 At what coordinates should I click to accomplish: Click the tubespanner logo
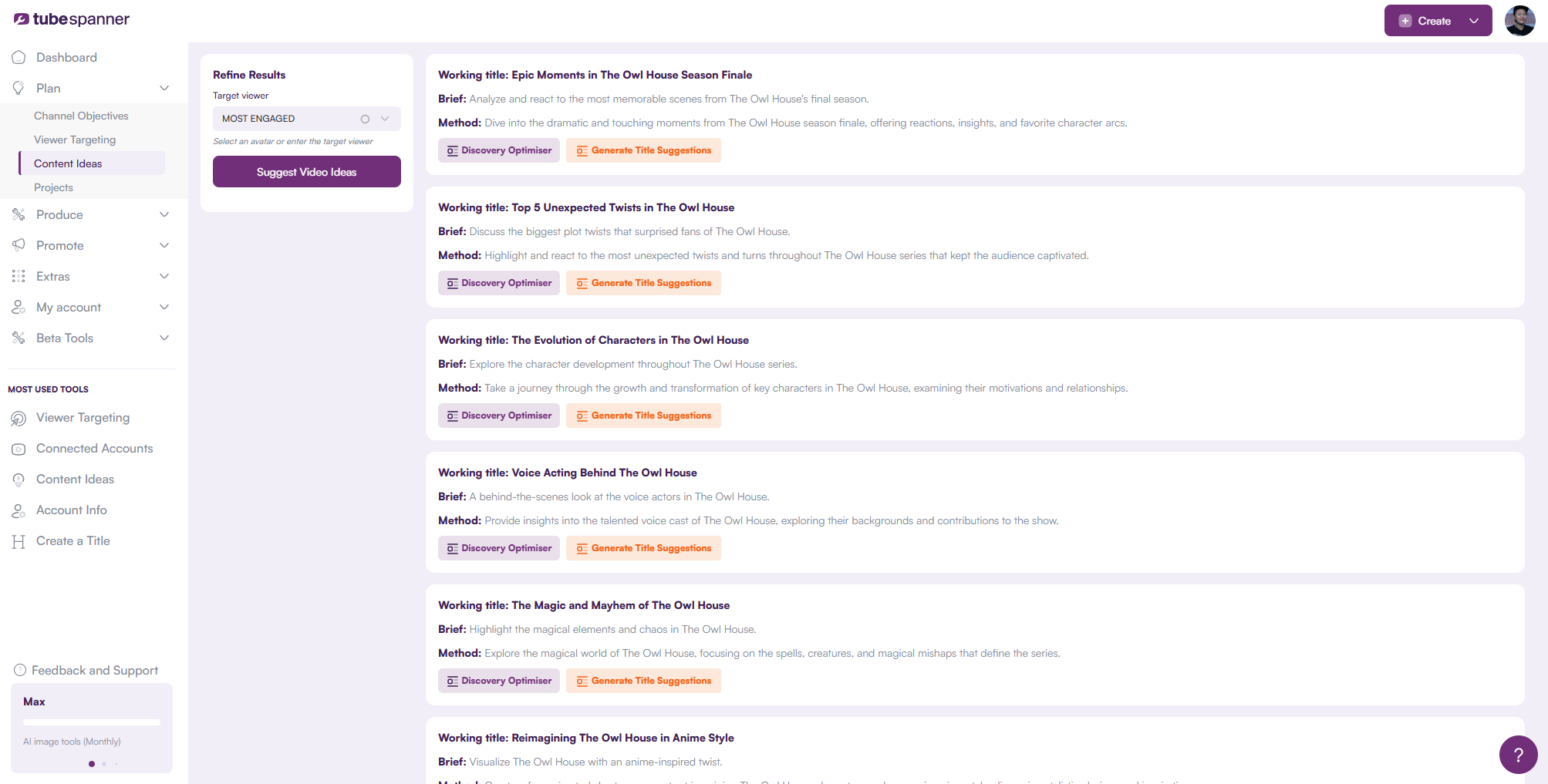pos(72,19)
